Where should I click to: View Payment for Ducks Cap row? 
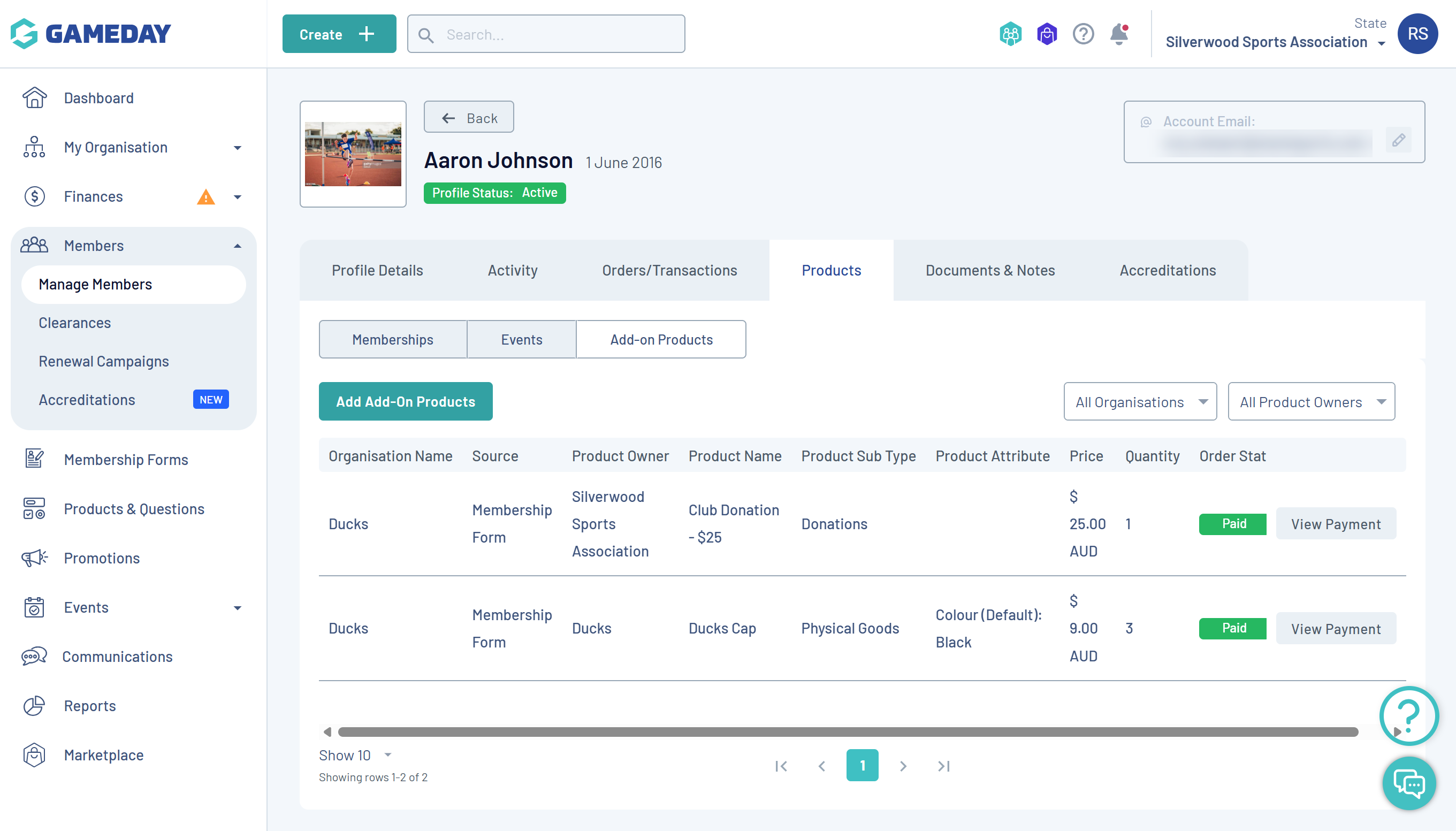click(x=1336, y=628)
